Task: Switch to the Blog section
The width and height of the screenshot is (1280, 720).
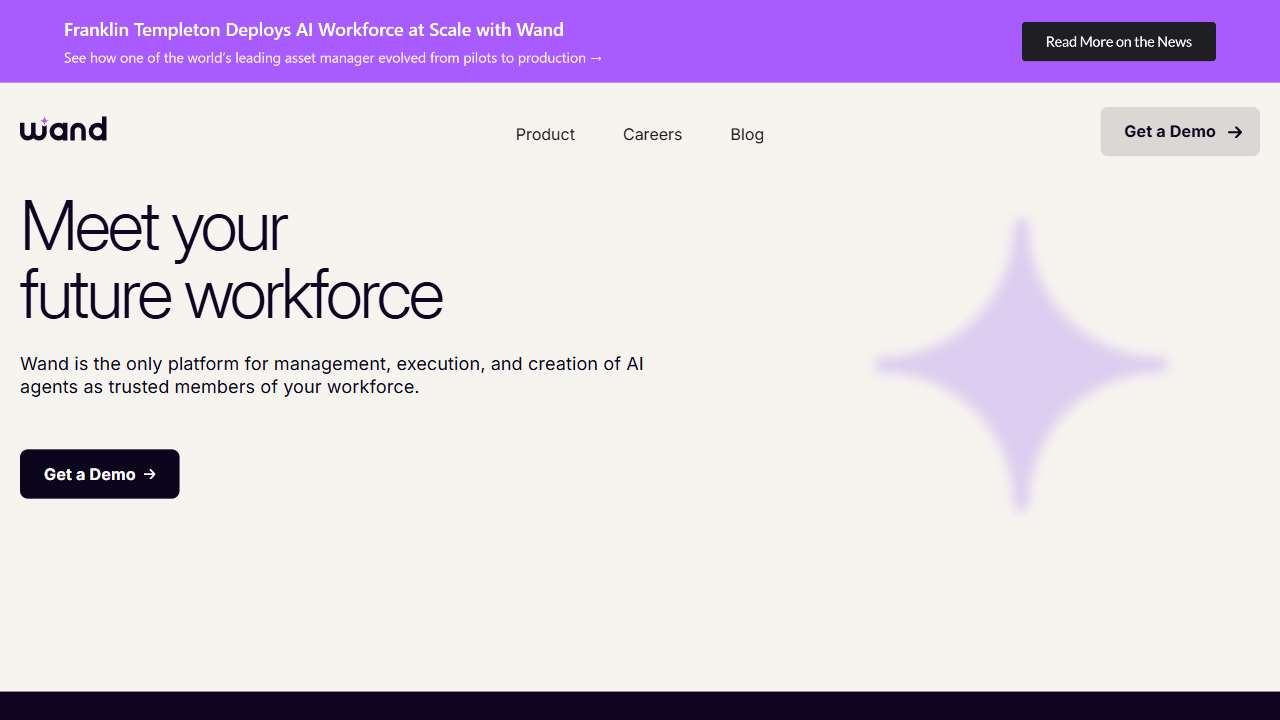Action: click(x=747, y=134)
